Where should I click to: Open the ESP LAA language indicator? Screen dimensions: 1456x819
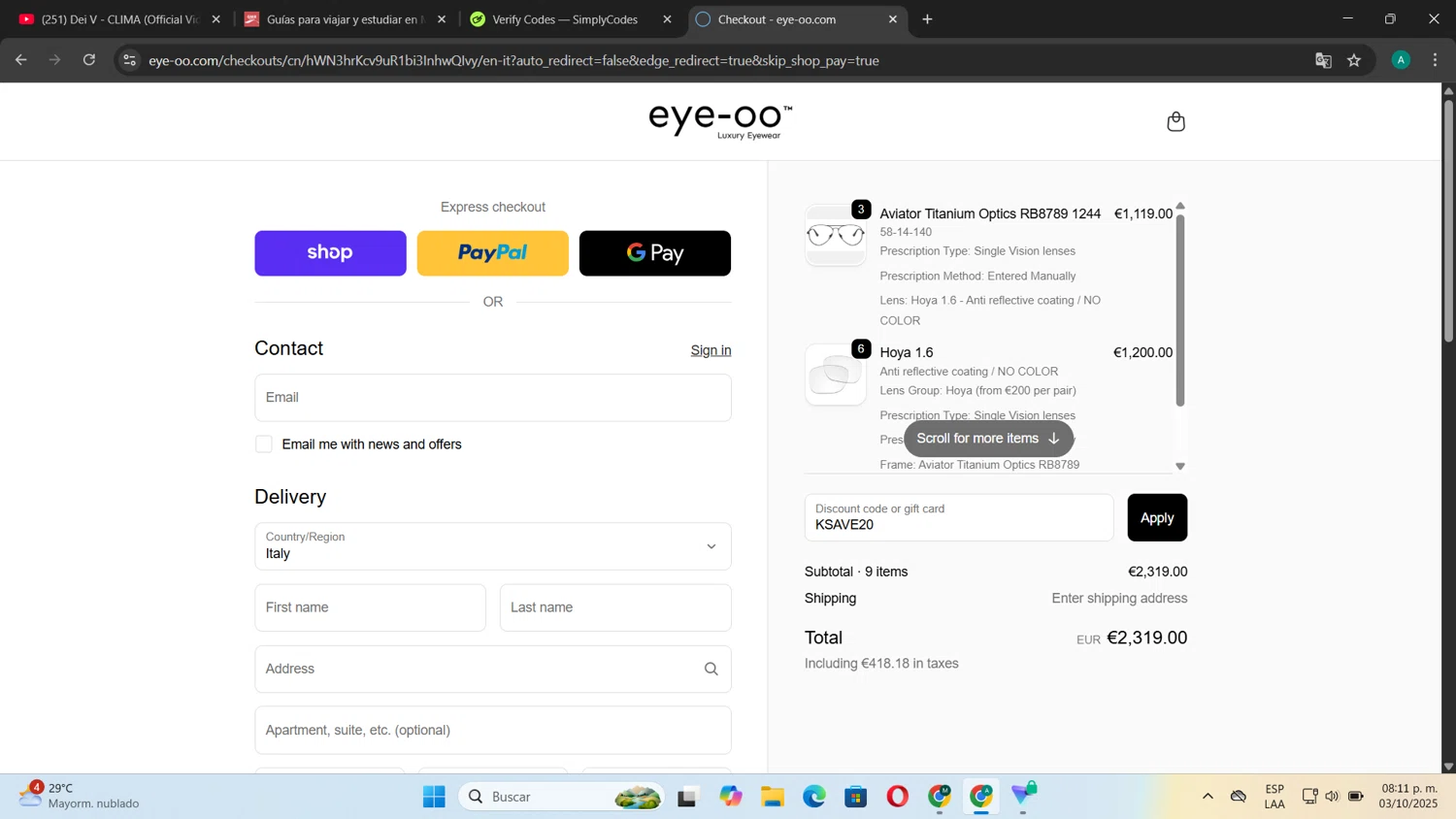pyautogui.click(x=1274, y=797)
